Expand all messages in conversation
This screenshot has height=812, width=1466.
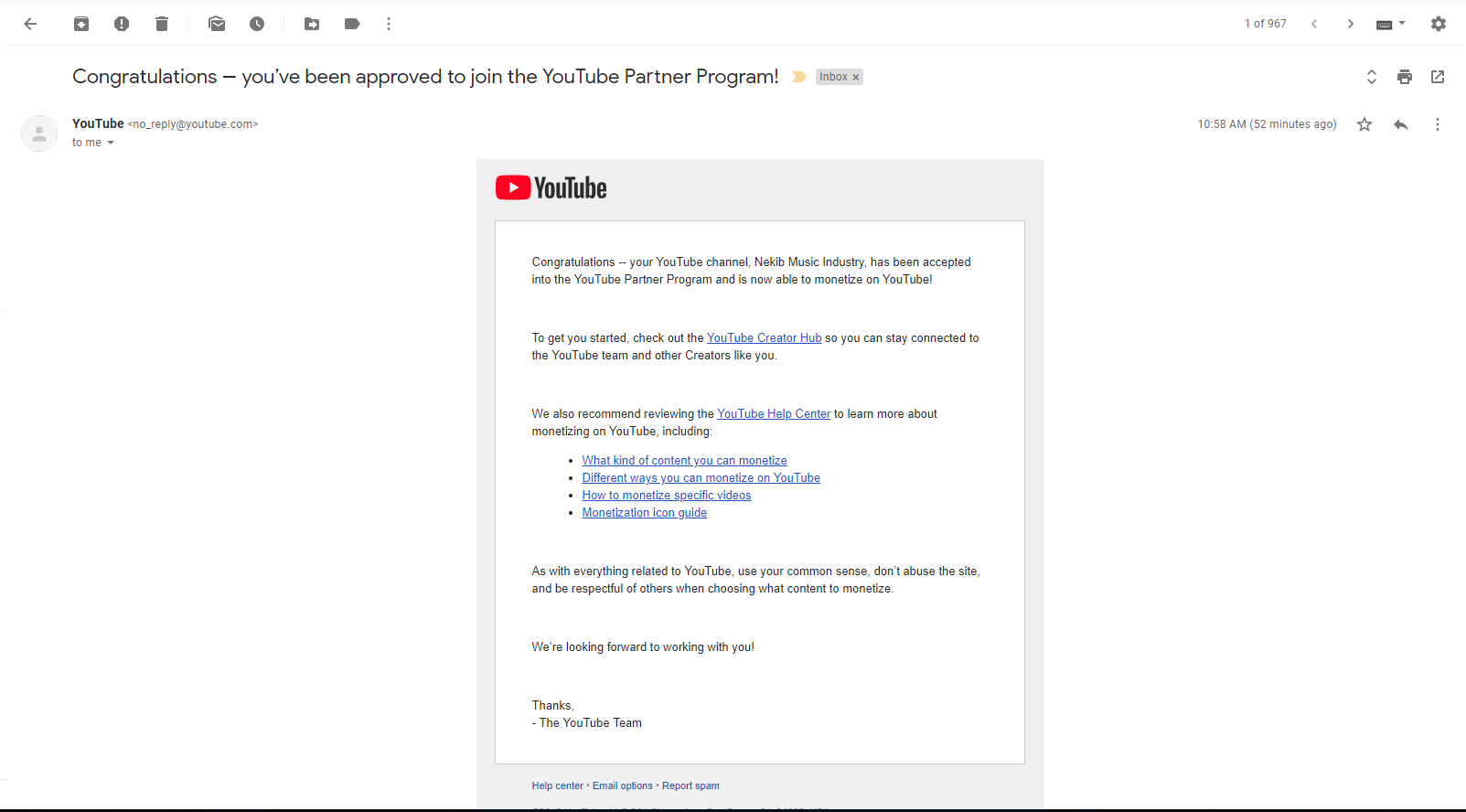1372,77
